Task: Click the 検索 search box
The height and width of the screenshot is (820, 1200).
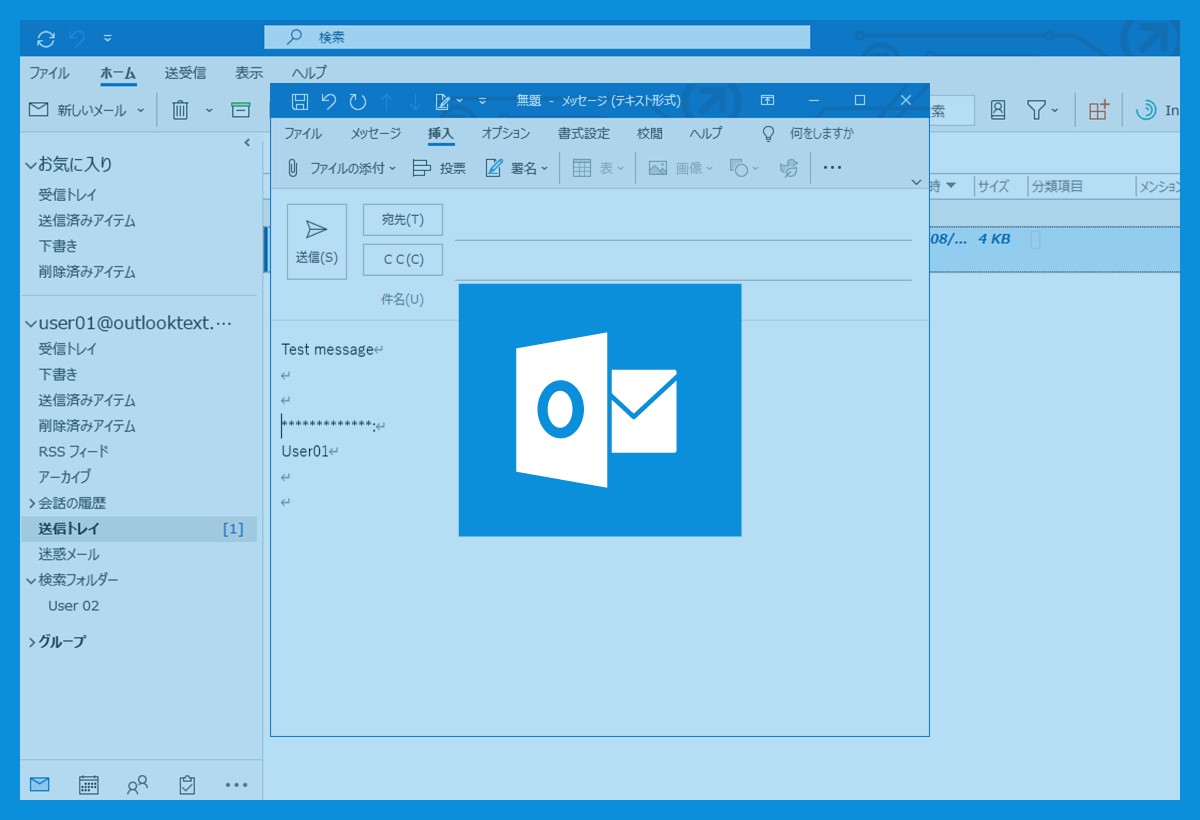Action: coord(537,38)
